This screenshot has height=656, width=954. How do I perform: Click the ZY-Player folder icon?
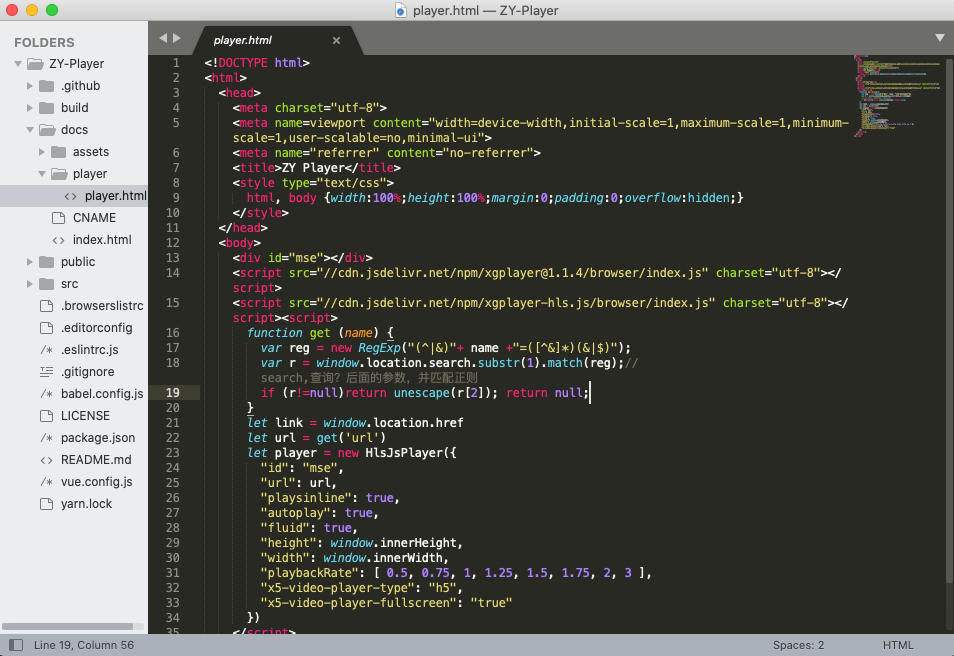(35, 63)
